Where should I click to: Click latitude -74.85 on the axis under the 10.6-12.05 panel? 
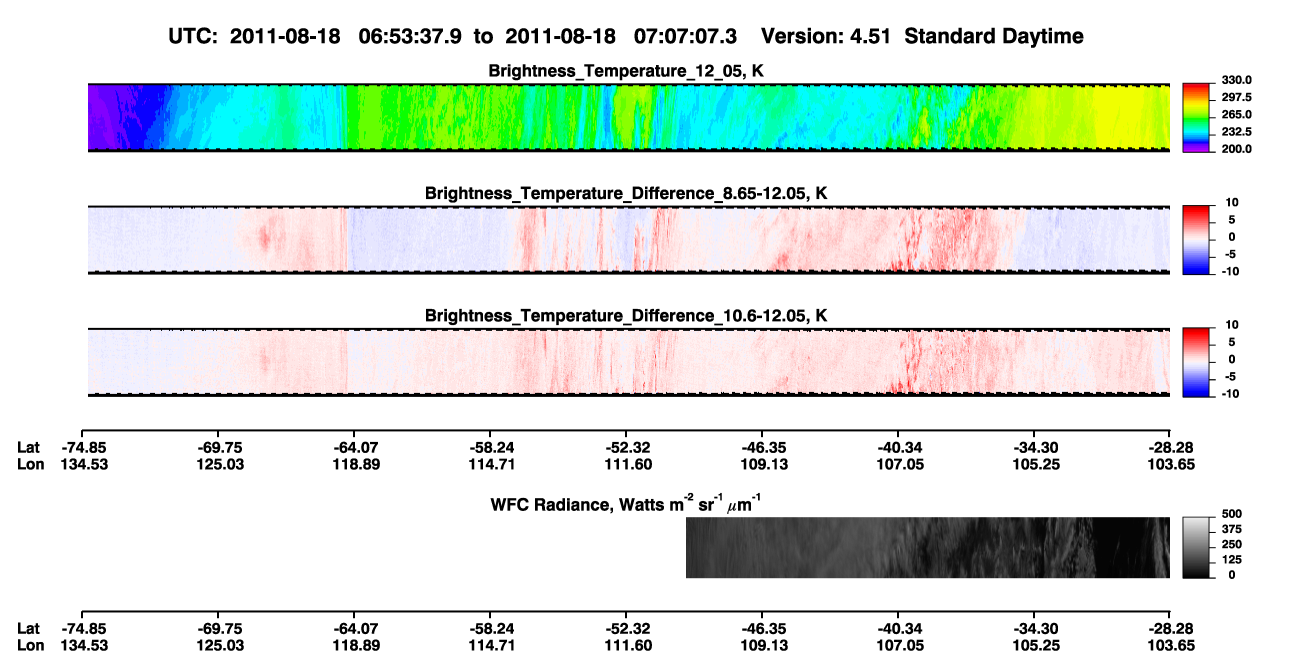[x=84, y=447]
